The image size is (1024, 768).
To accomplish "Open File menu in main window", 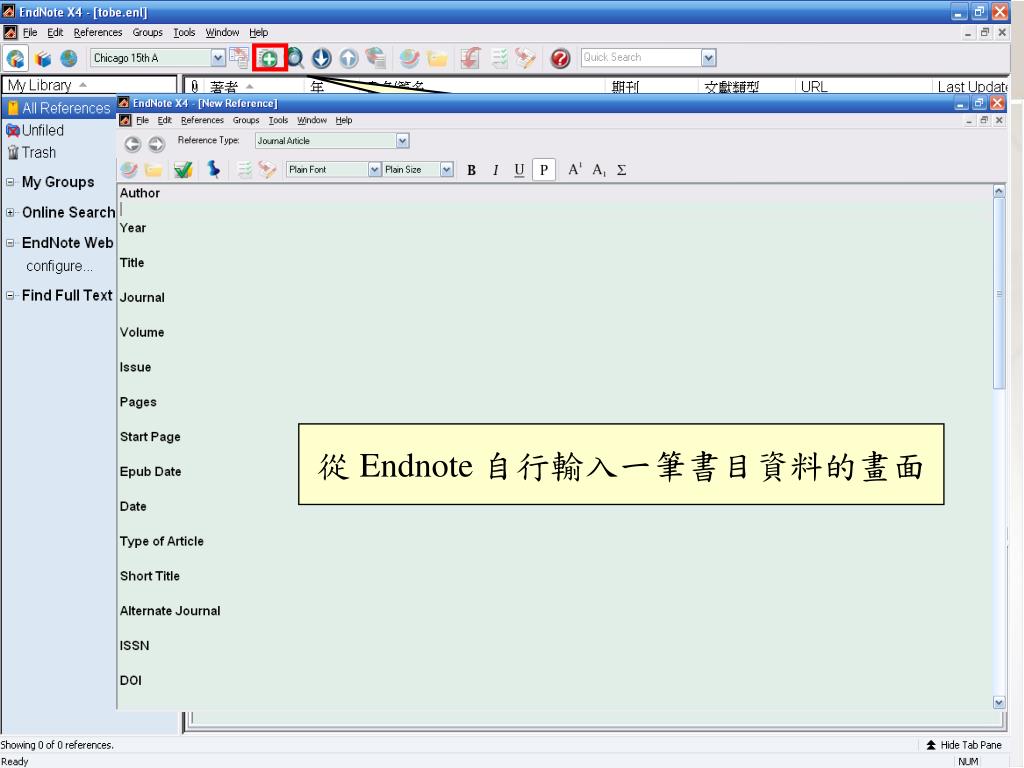I will point(30,32).
